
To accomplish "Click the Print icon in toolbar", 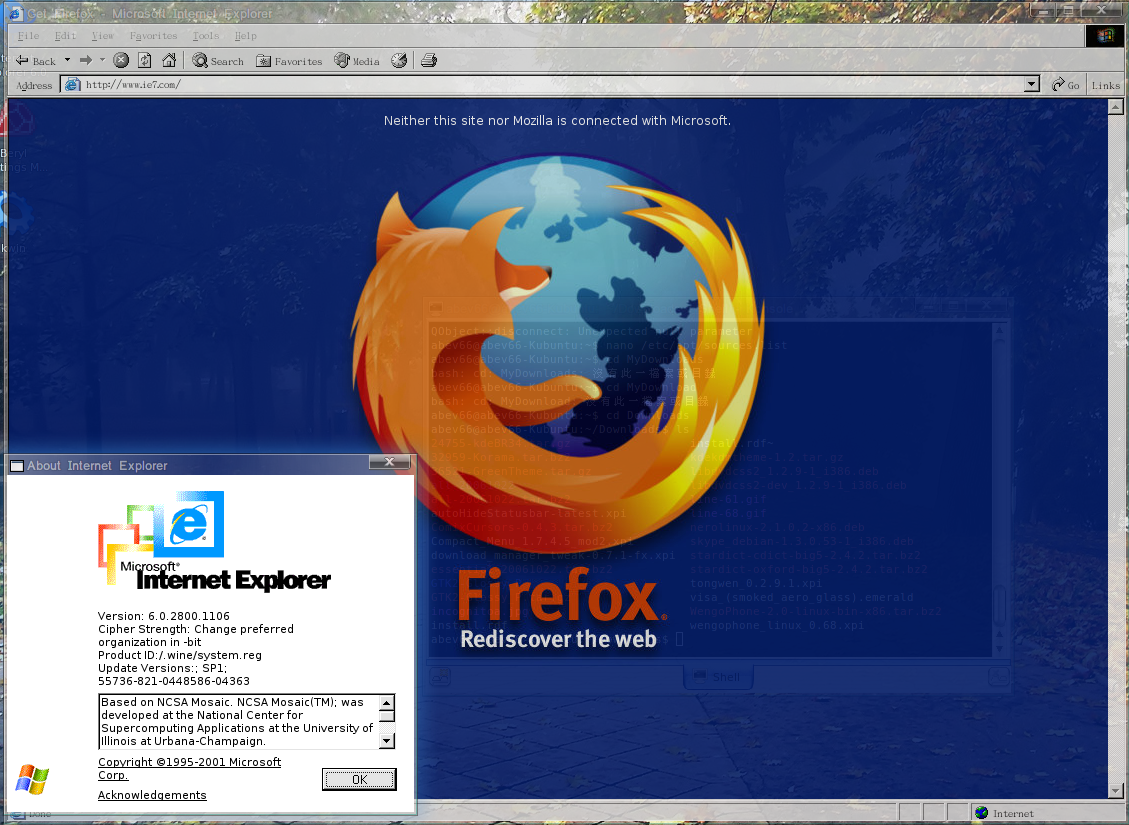I will point(429,60).
